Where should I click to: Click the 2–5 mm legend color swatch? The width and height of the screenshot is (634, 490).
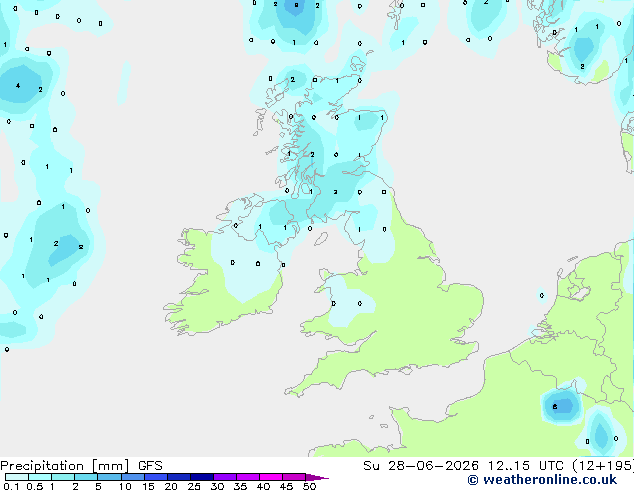(x=86, y=477)
